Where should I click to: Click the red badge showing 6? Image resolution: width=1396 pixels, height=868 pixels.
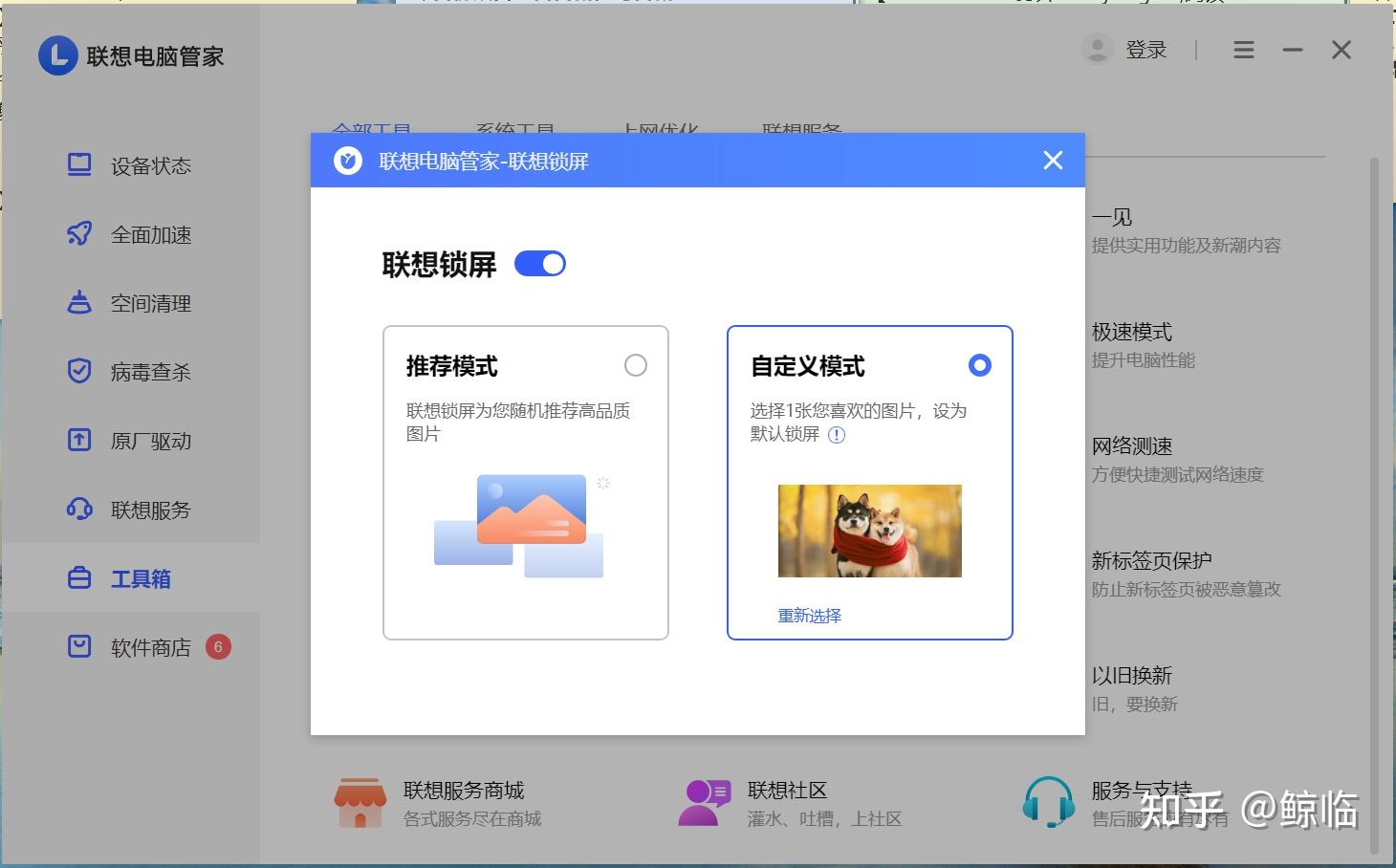click(218, 647)
